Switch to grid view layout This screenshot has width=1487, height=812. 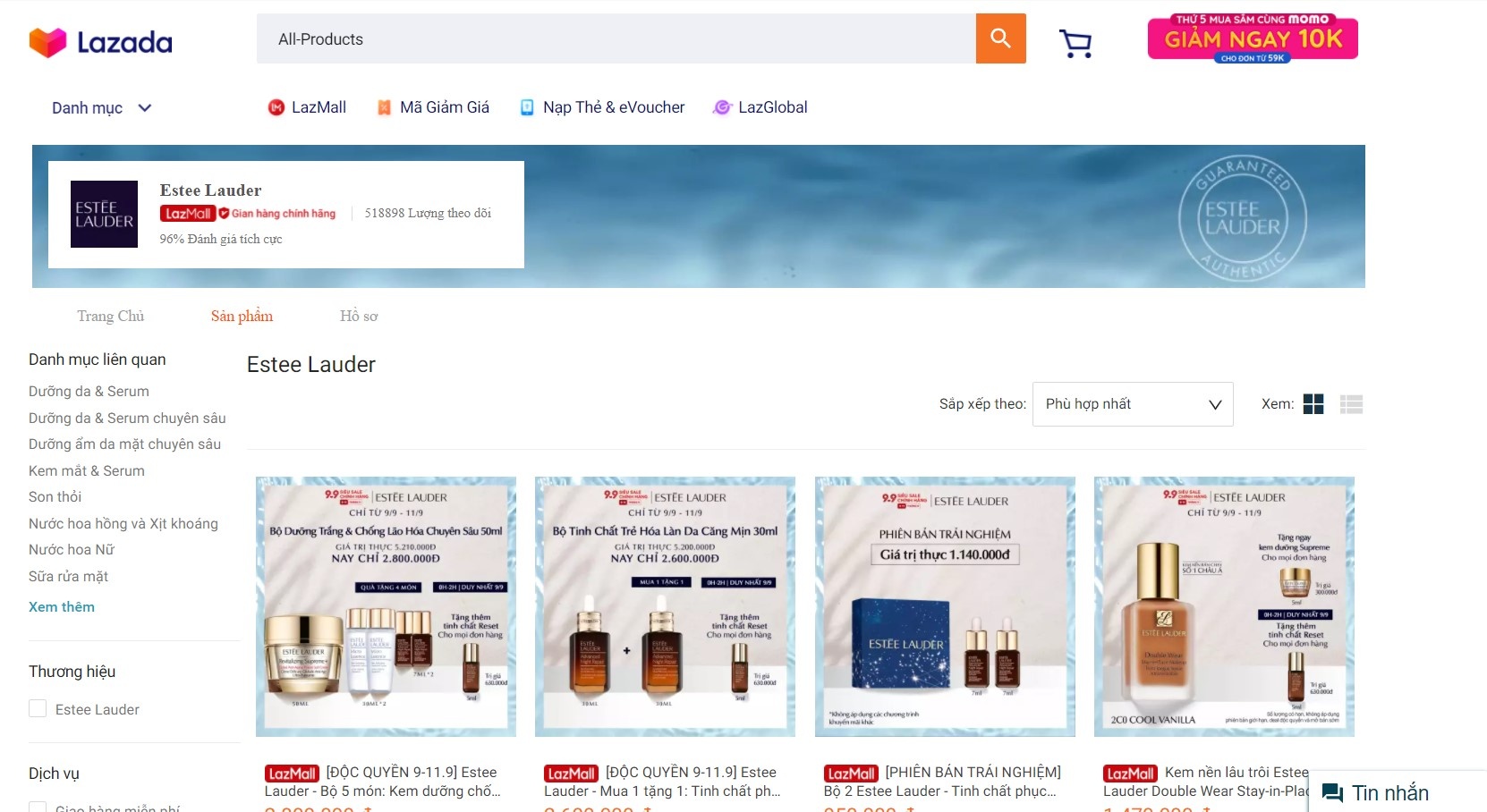tap(1313, 404)
